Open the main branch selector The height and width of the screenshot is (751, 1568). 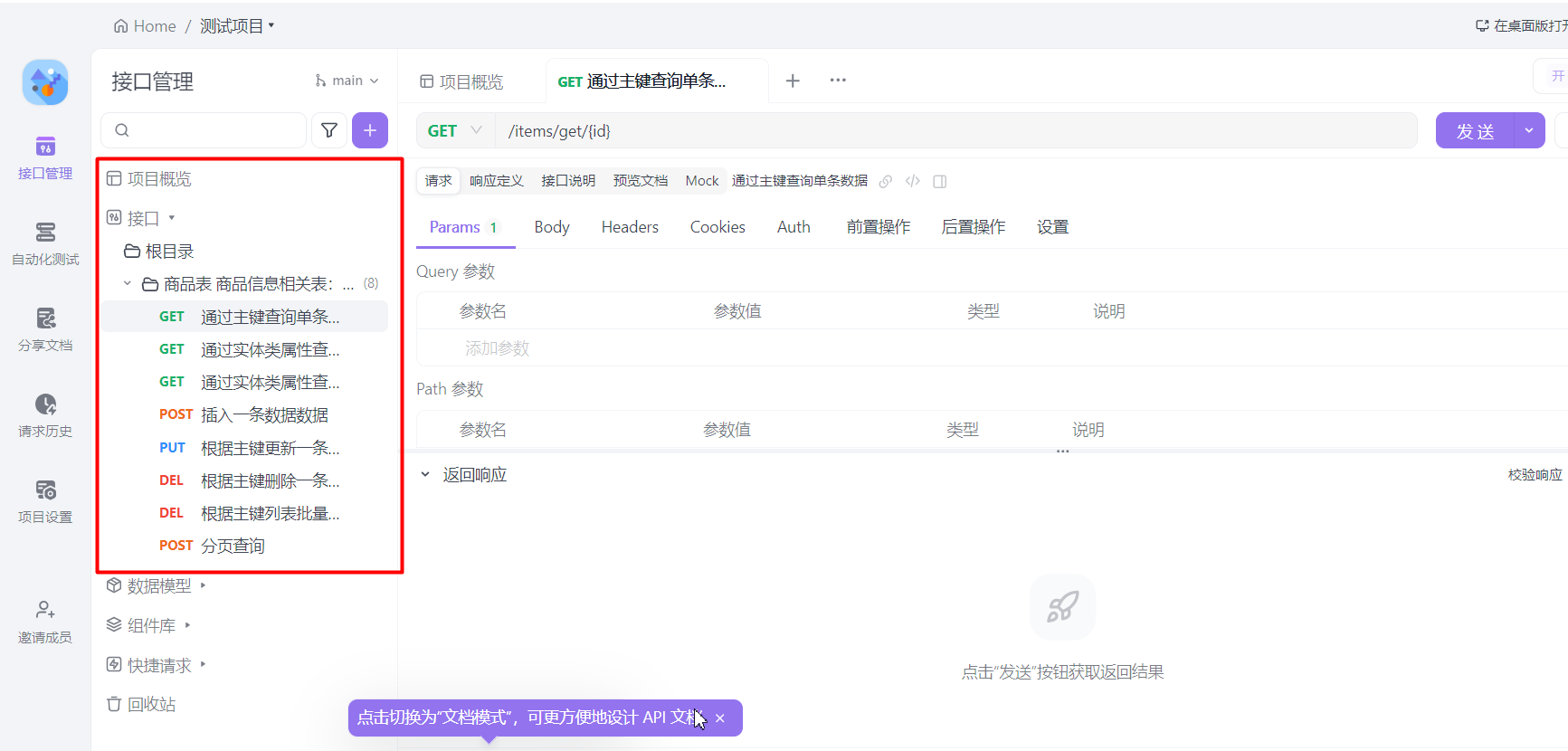pos(347,81)
